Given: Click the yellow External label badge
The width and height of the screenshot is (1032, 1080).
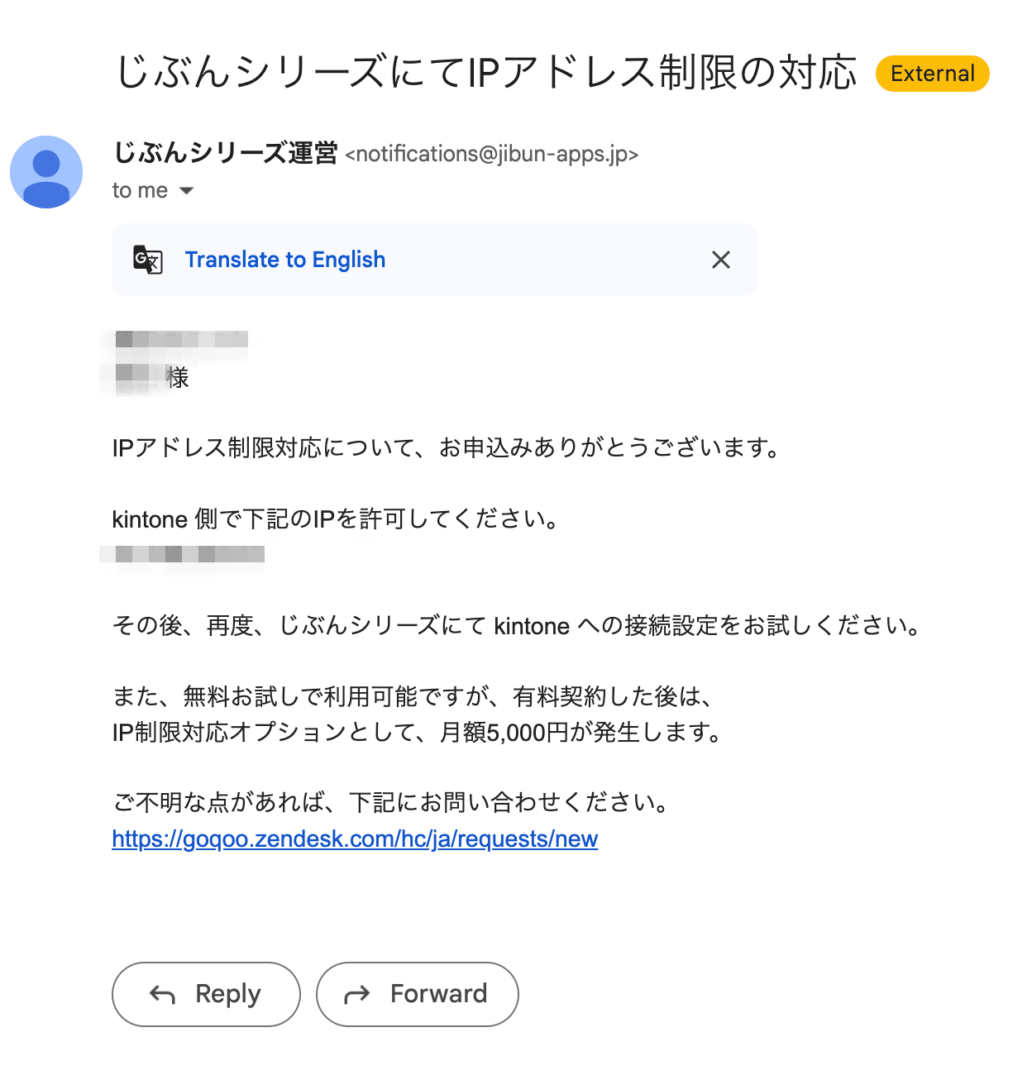Looking at the screenshot, I should [931, 73].
